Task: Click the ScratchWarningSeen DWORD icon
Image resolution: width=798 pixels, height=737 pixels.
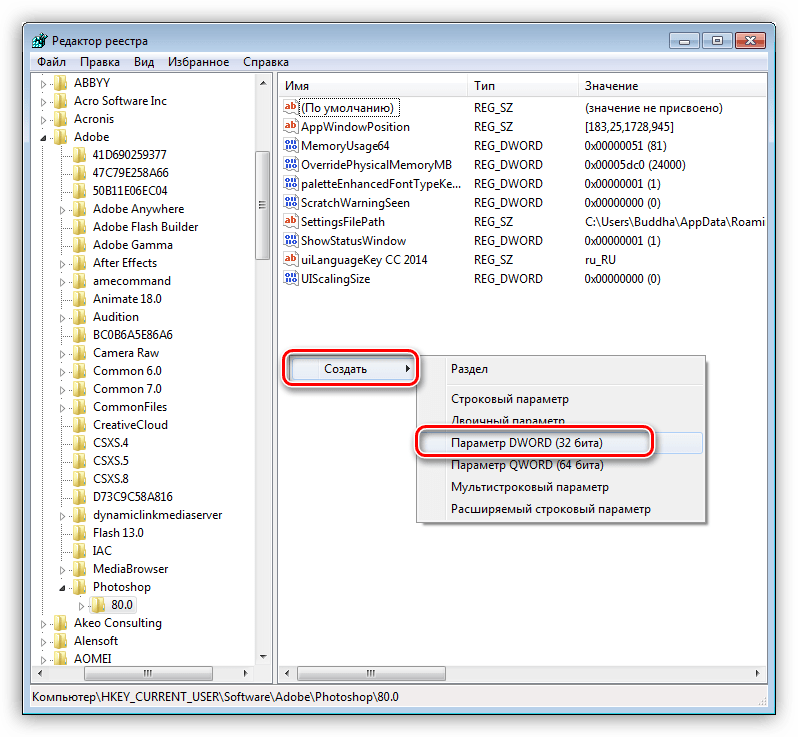Action: tap(291, 202)
